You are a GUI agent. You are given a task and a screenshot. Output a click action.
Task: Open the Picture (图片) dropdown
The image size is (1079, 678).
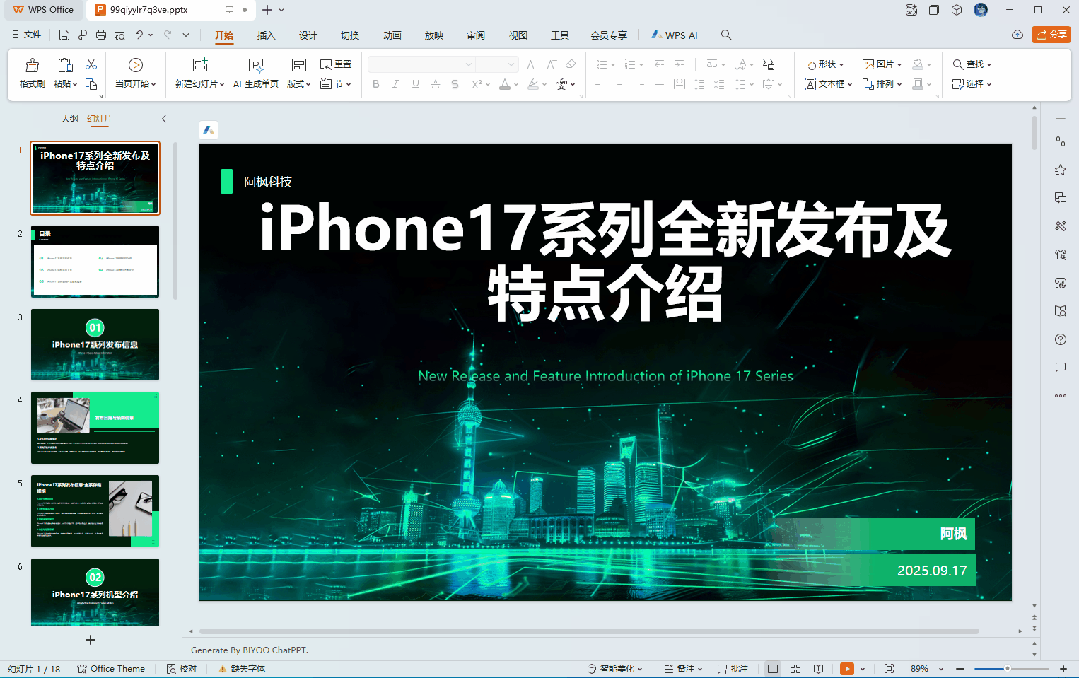[x=882, y=64]
